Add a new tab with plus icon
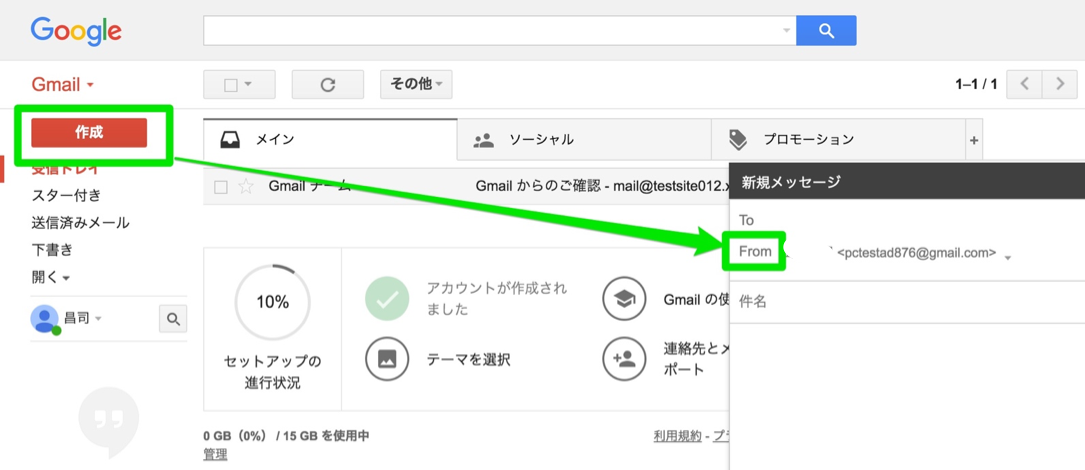This screenshot has height=470, width=1085. tap(974, 140)
